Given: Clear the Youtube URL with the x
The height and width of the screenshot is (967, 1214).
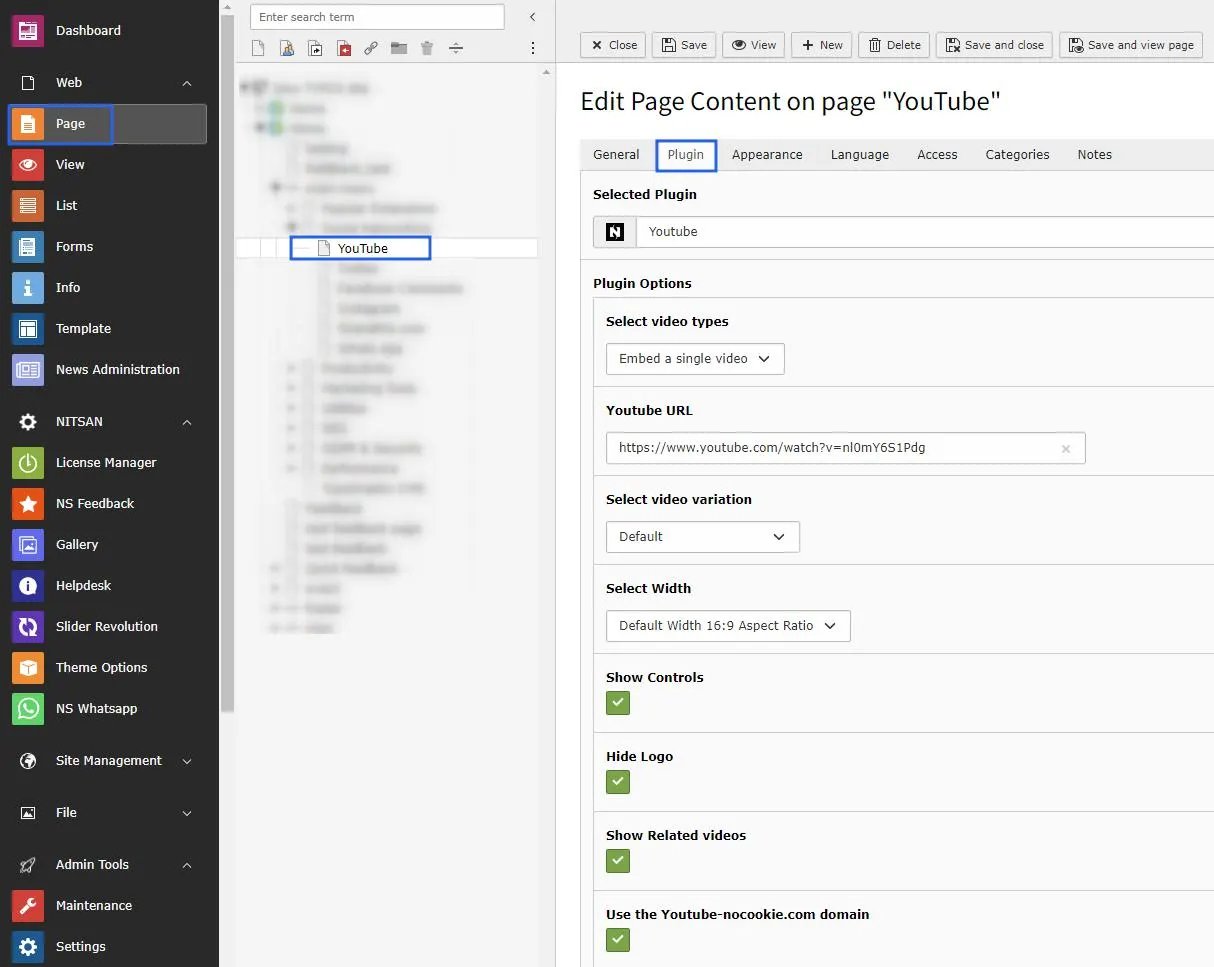Looking at the screenshot, I should pyautogui.click(x=1066, y=449).
